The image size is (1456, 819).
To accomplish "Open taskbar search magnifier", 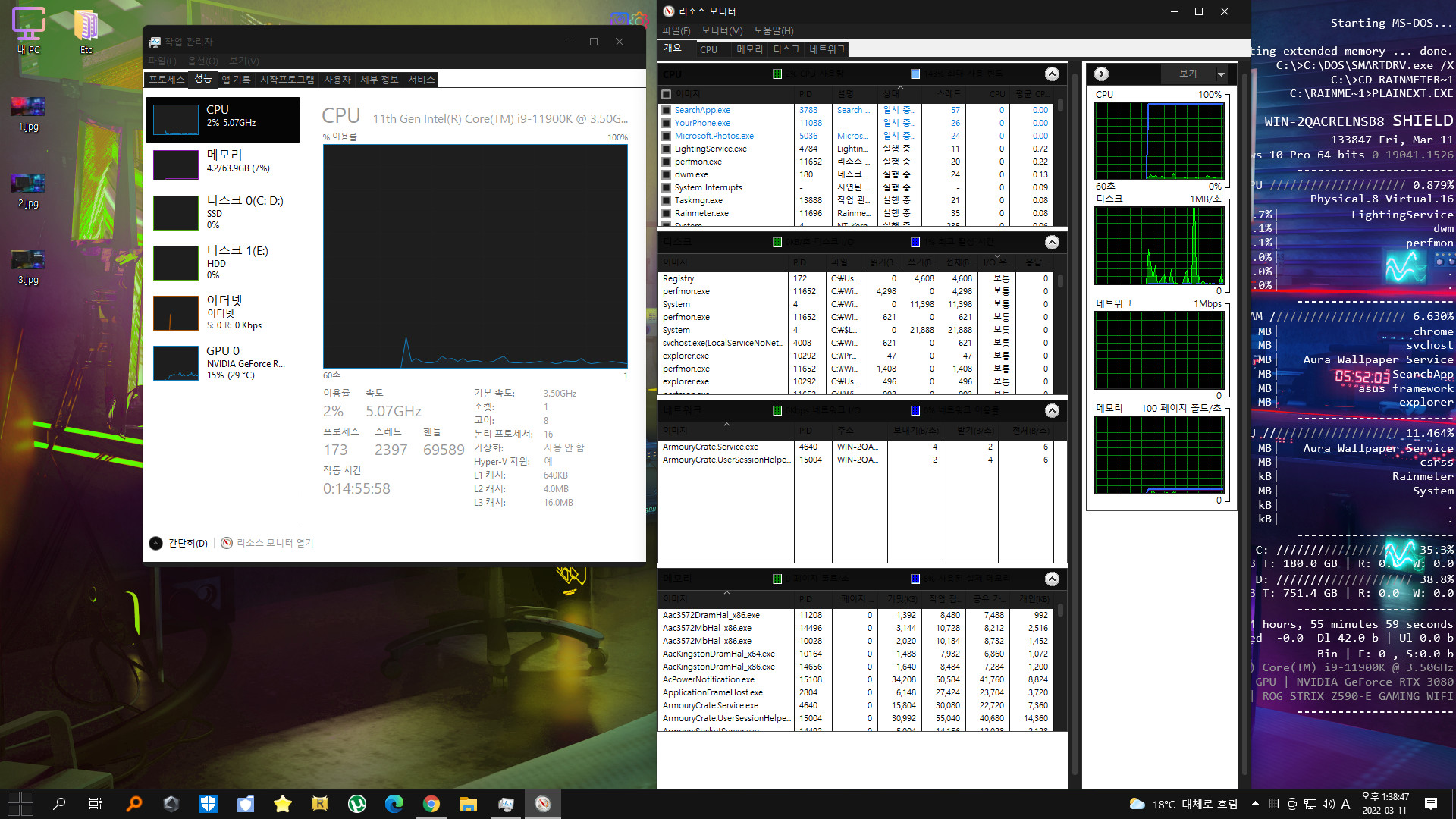I will (x=59, y=804).
